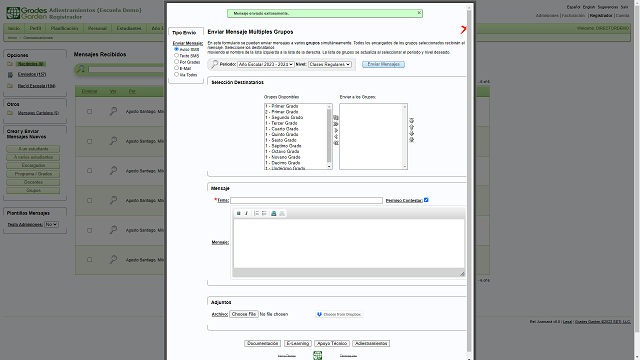640x360 pixels.
Task: Click the greyed unlink icon in editor toolbar
Action: pyautogui.click(x=282, y=213)
